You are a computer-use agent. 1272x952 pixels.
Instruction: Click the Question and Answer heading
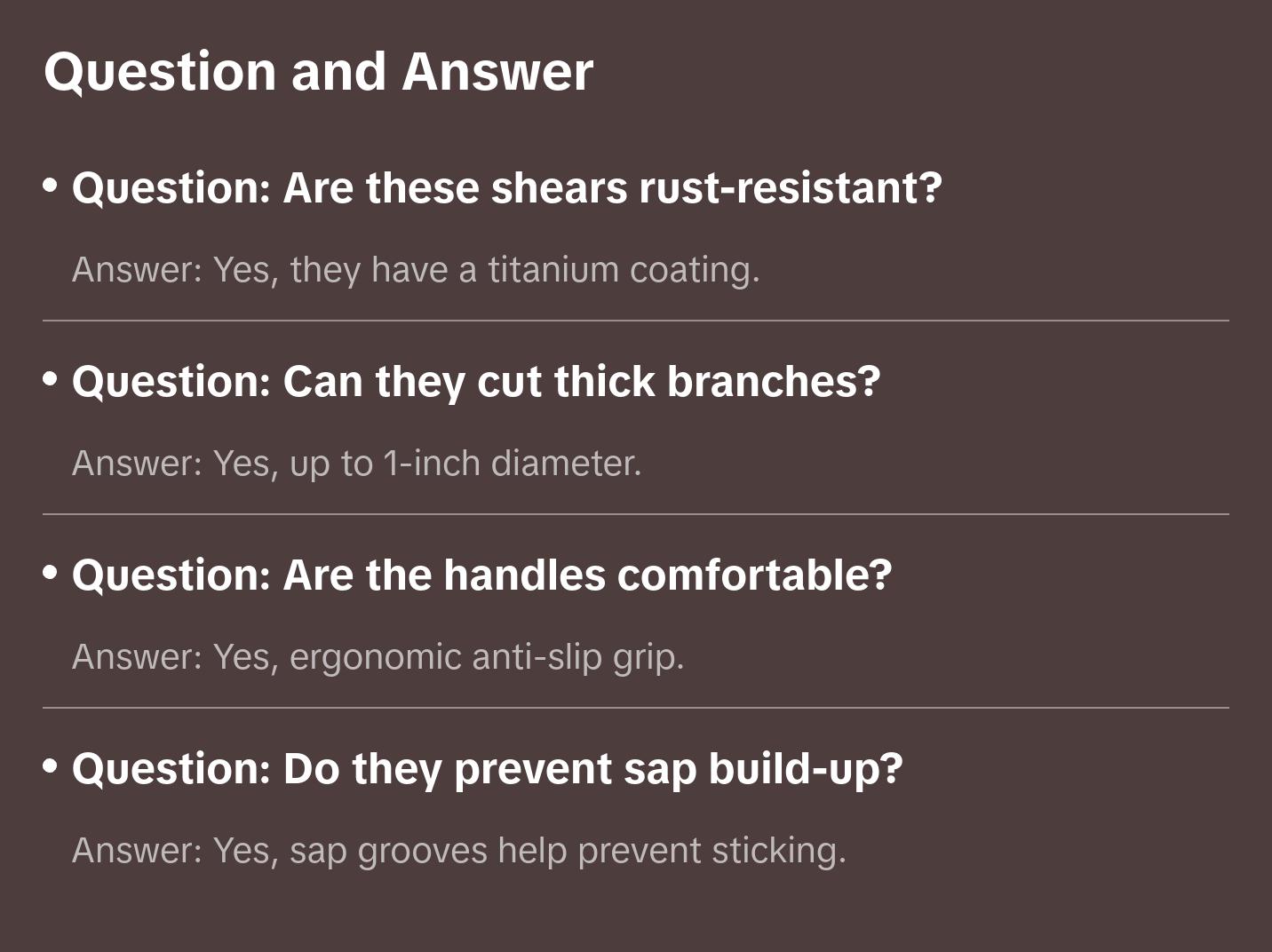pos(318,71)
